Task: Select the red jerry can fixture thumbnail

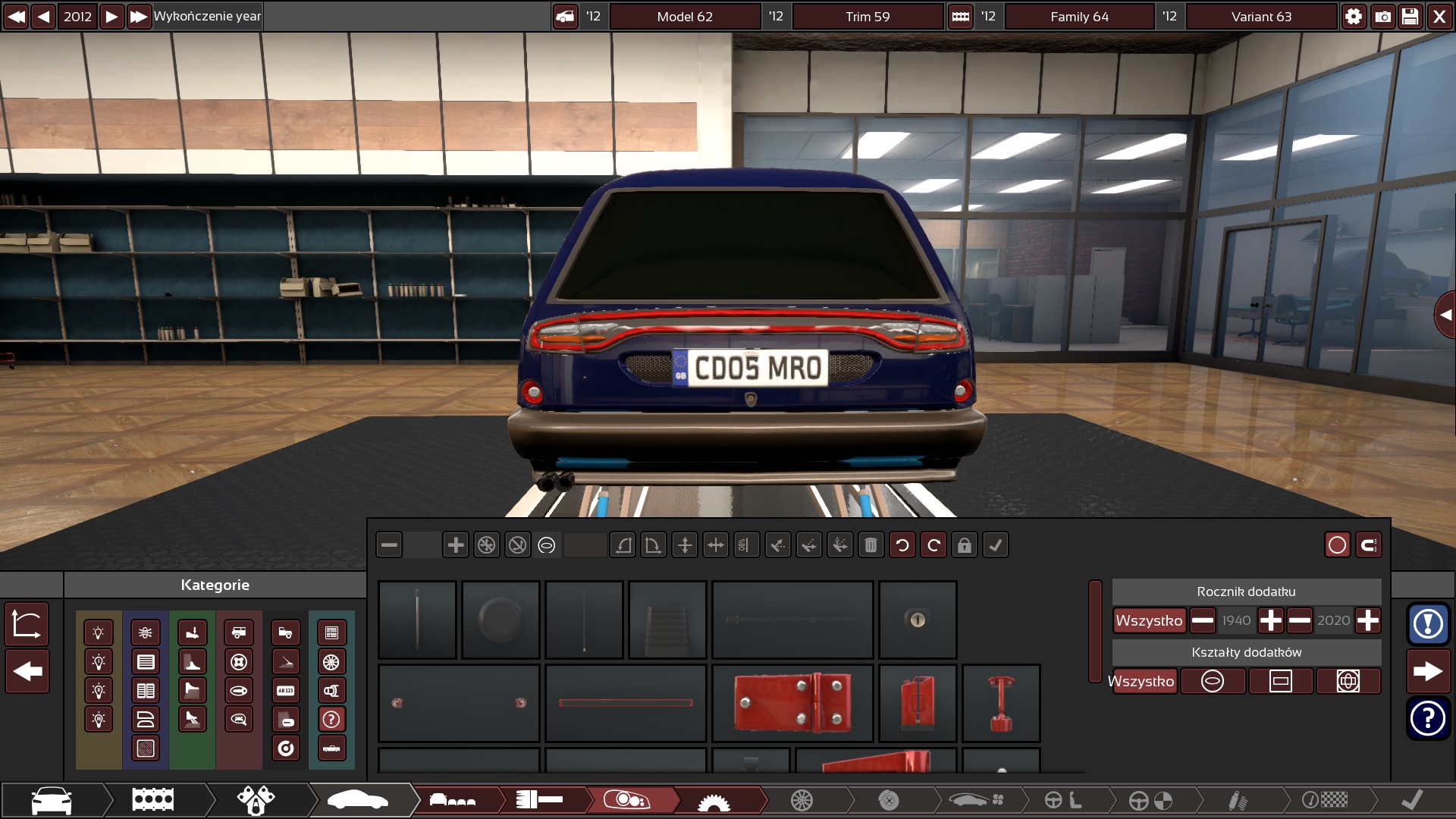Action: coord(918,703)
